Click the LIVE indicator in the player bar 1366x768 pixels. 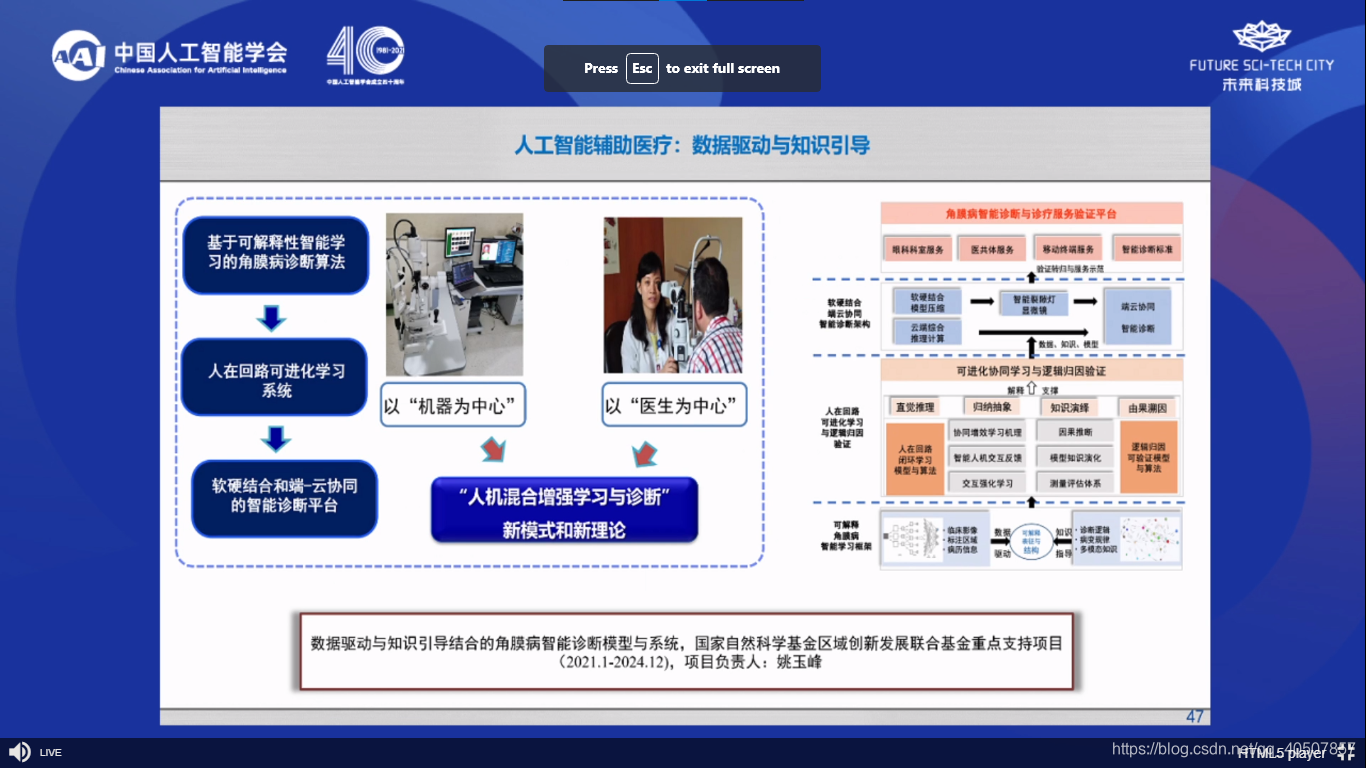click(50, 753)
